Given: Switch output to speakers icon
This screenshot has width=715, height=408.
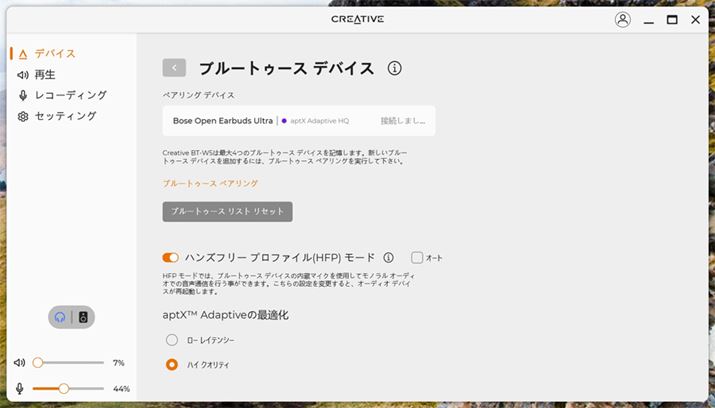Looking at the screenshot, I should (x=83, y=317).
